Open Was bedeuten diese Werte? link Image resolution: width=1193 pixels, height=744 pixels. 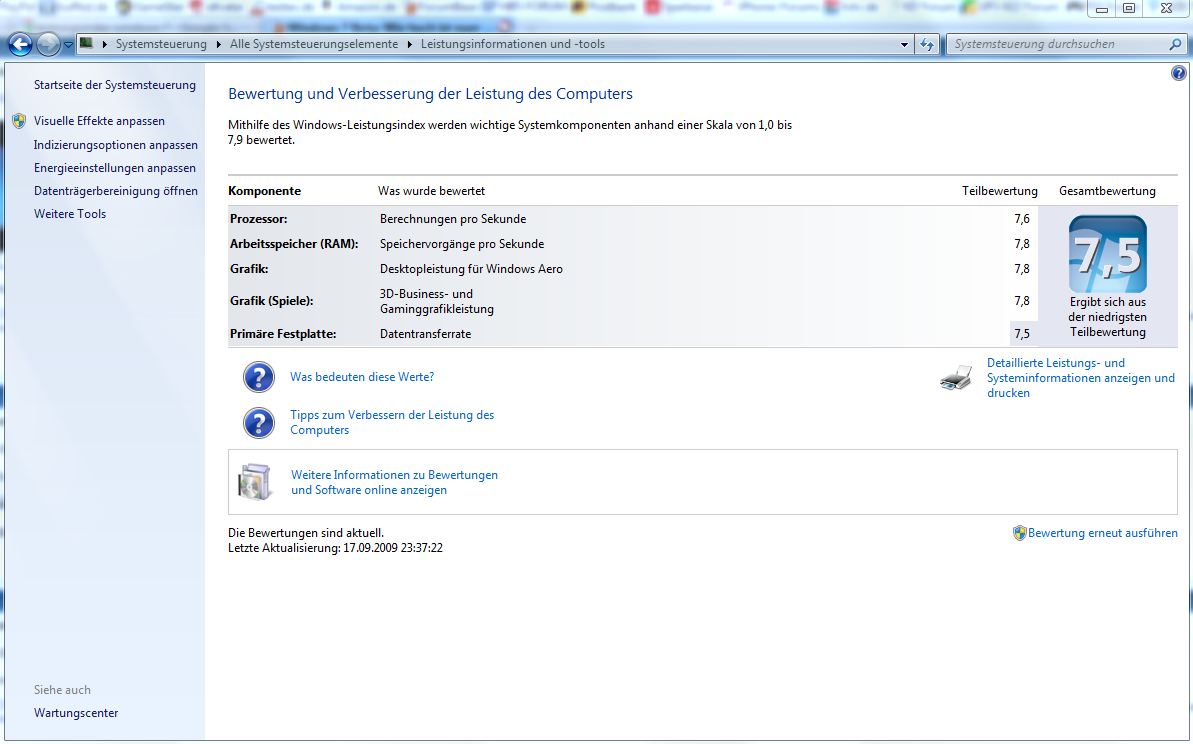pyautogui.click(x=362, y=377)
